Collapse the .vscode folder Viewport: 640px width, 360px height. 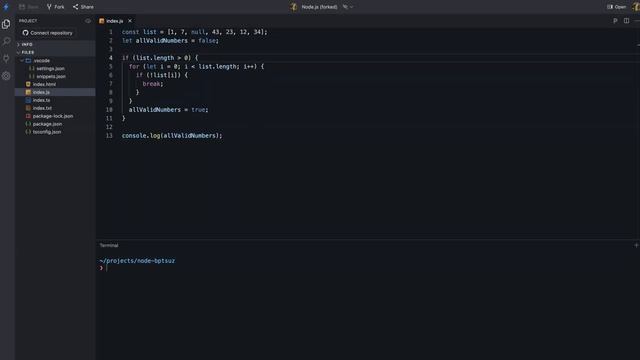point(22,60)
